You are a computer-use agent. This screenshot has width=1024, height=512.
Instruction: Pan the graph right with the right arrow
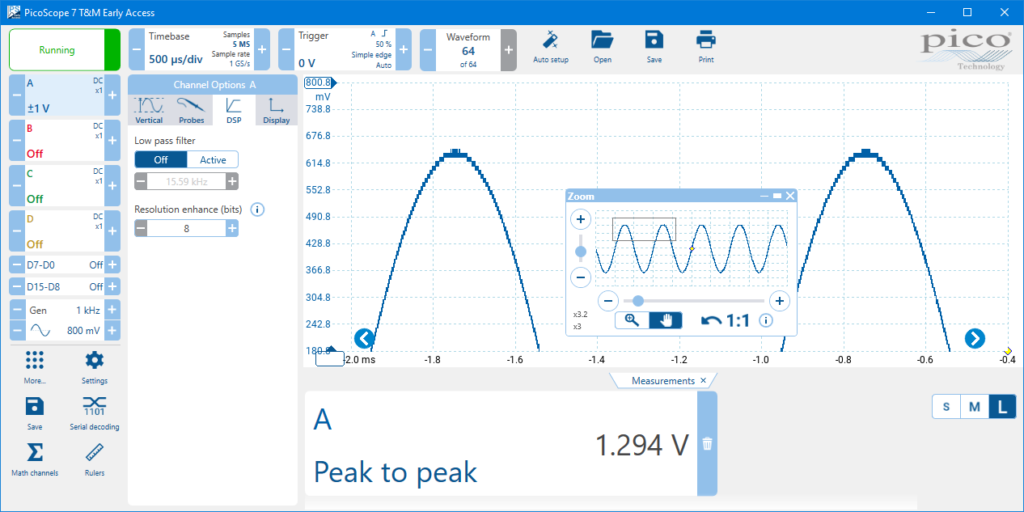tap(975, 338)
